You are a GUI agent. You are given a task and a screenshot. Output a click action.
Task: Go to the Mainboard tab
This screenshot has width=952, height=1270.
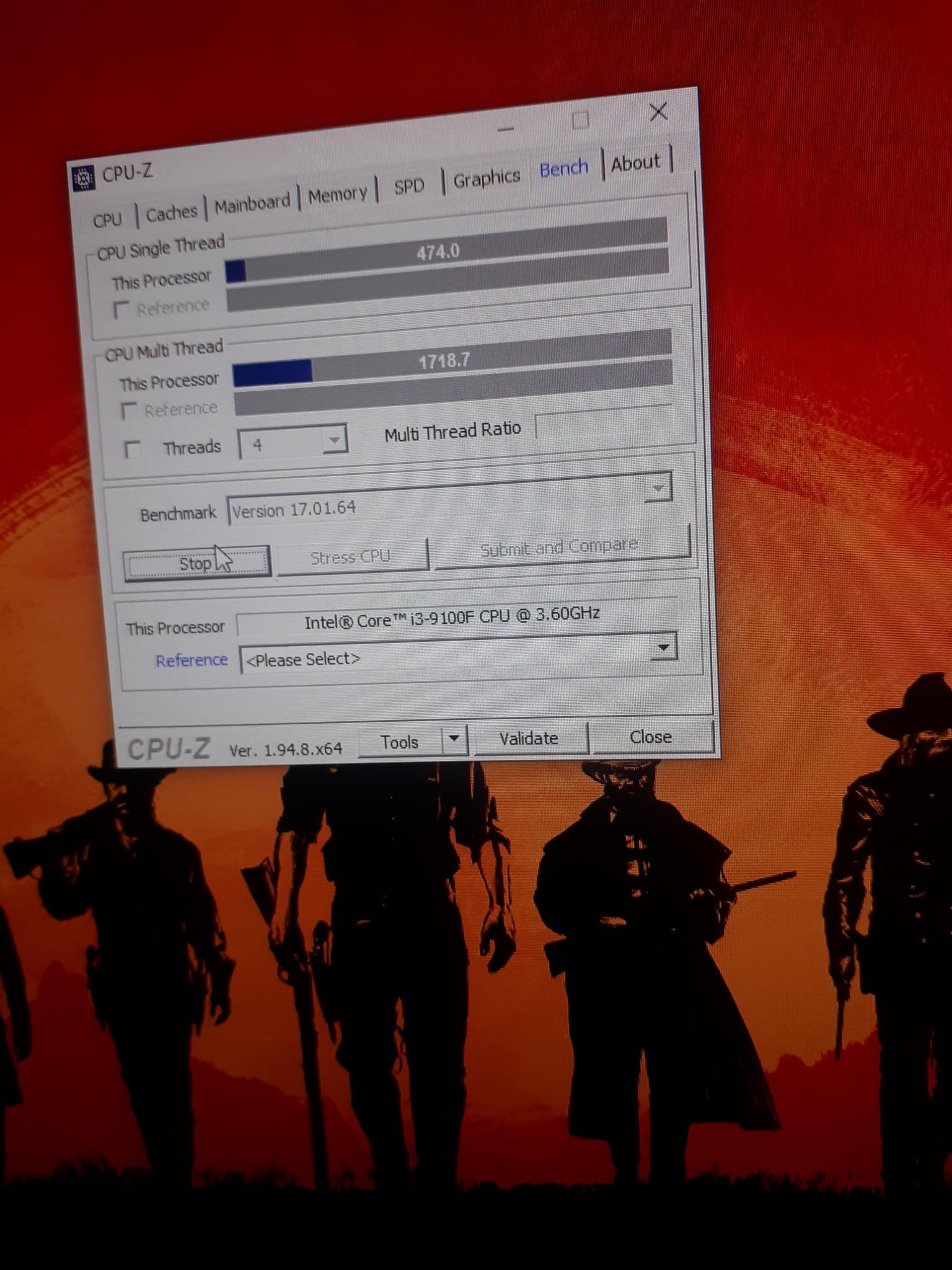tap(252, 203)
